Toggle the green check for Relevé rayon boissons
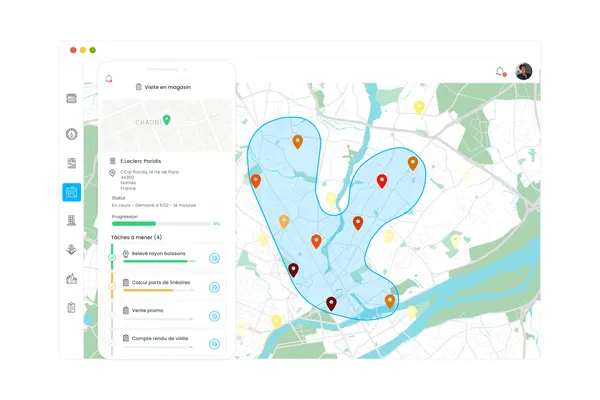 (112, 257)
